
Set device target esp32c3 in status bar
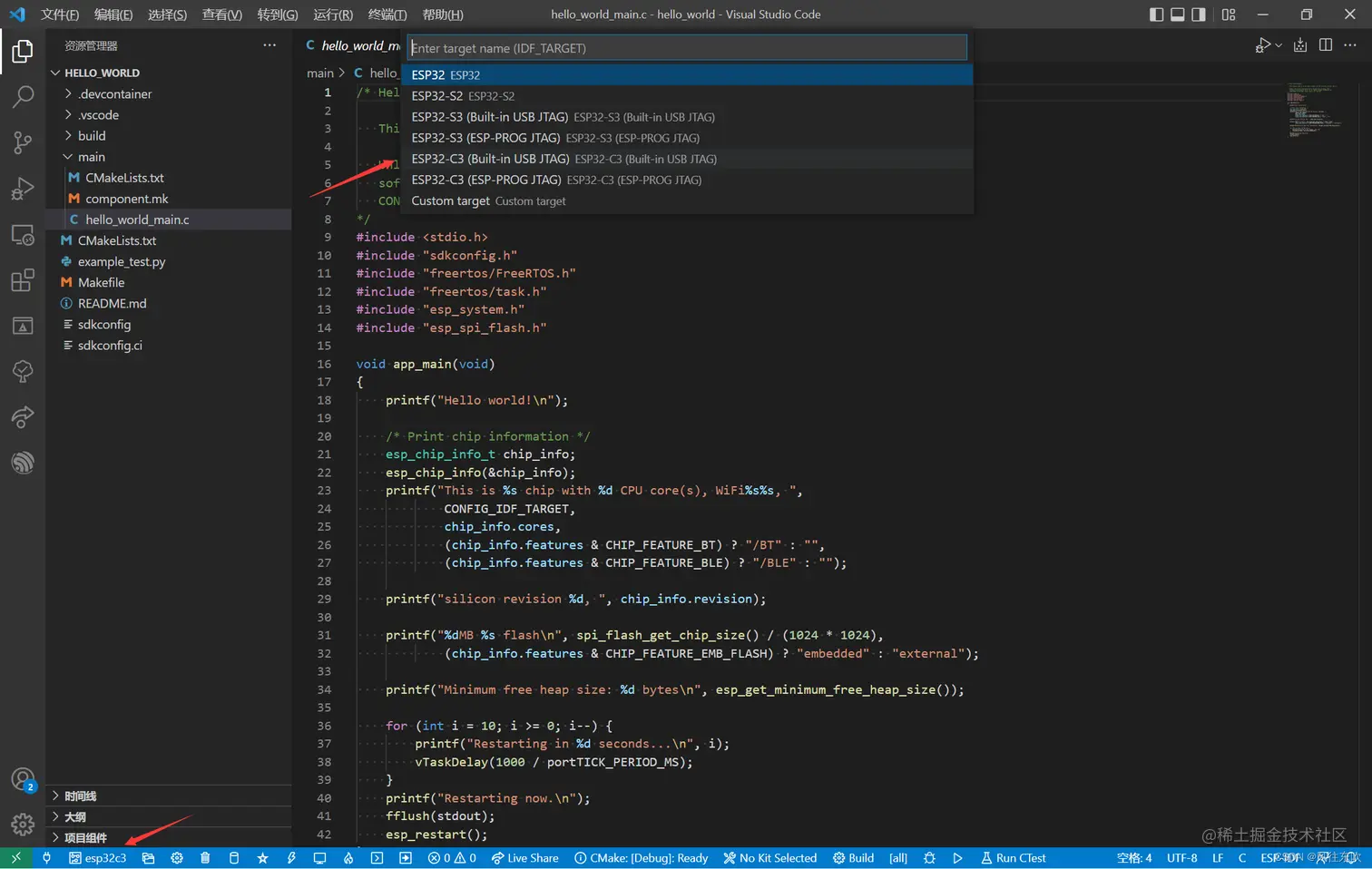click(98, 858)
